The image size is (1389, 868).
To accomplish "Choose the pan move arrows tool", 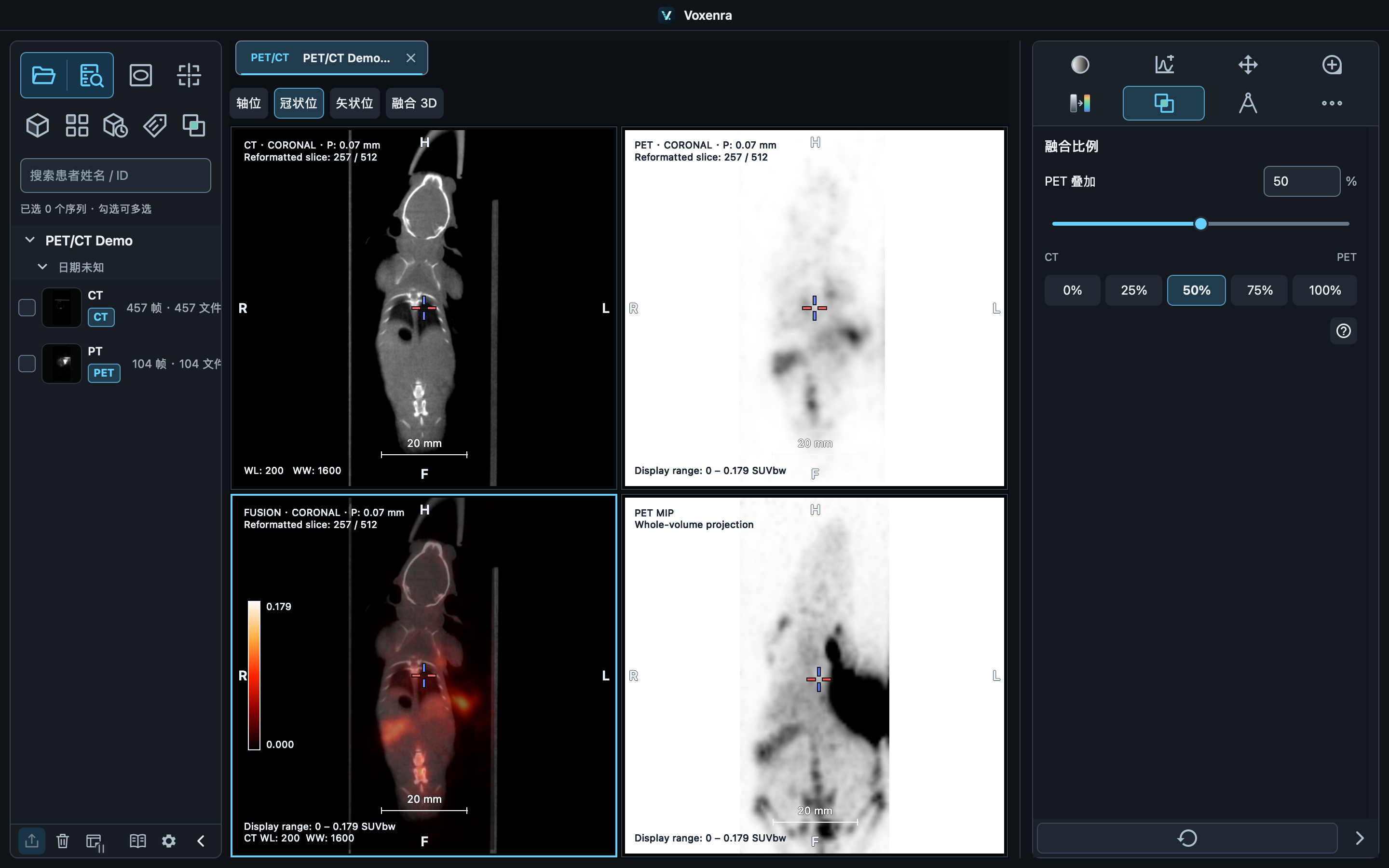I will pyautogui.click(x=1248, y=64).
